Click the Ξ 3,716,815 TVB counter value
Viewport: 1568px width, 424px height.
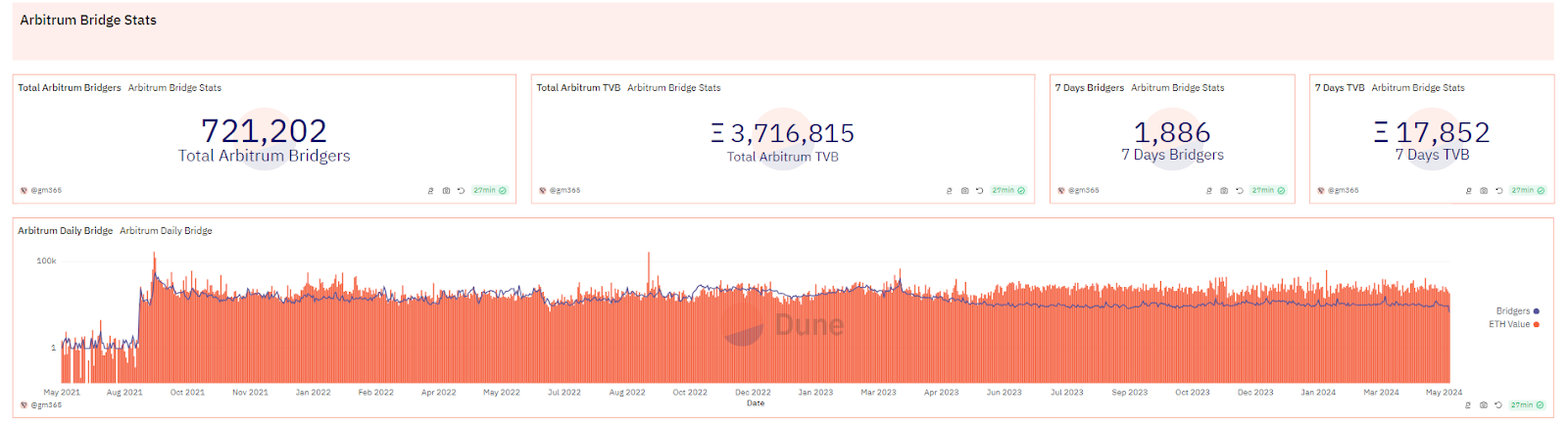click(x=783, y=133)
